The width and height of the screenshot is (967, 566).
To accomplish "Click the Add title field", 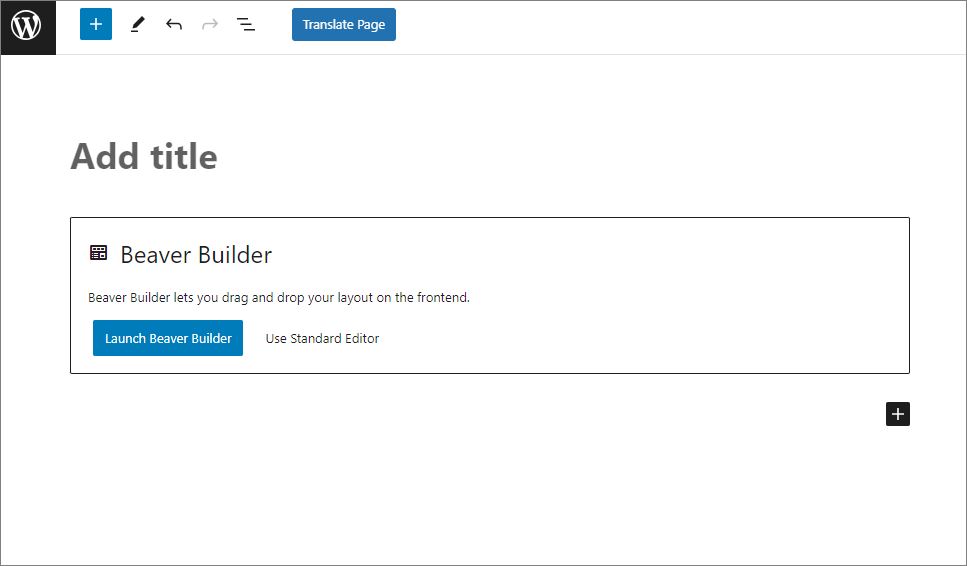I will point(144,156).
